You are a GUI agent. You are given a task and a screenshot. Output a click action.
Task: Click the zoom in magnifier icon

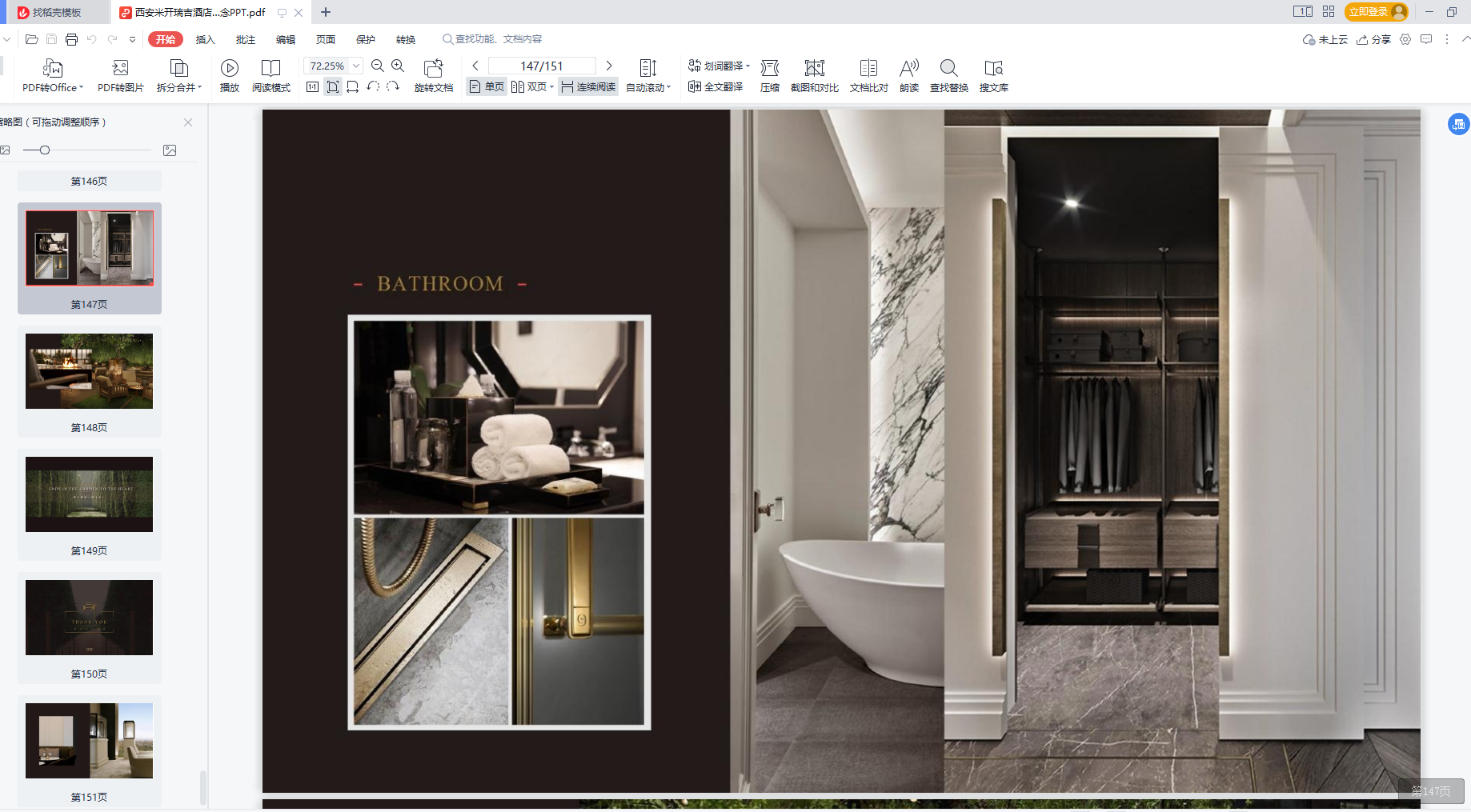click(x=398, y=66)
